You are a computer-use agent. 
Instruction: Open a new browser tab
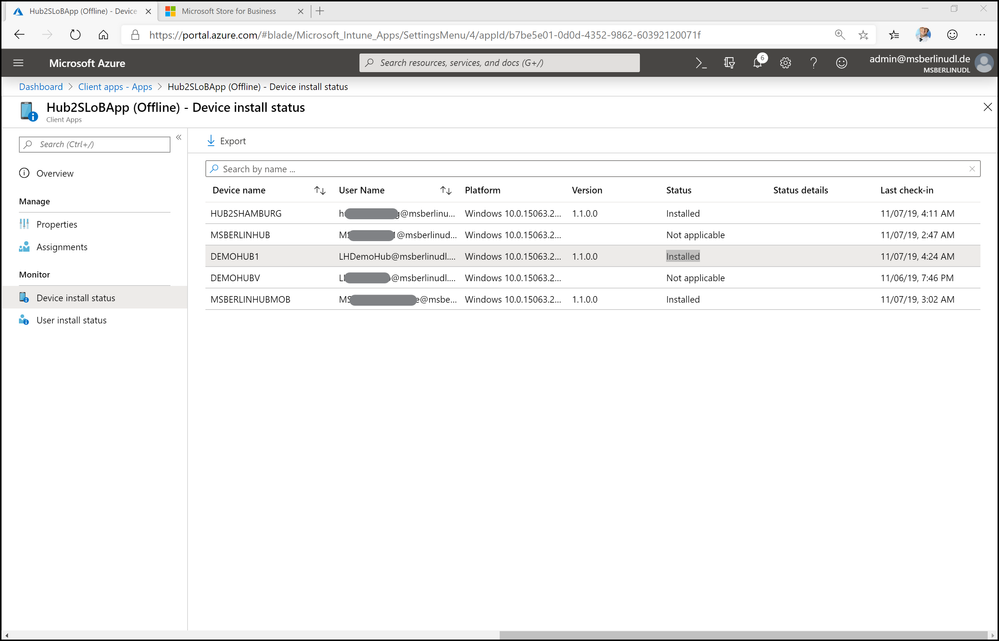point(320,11)
